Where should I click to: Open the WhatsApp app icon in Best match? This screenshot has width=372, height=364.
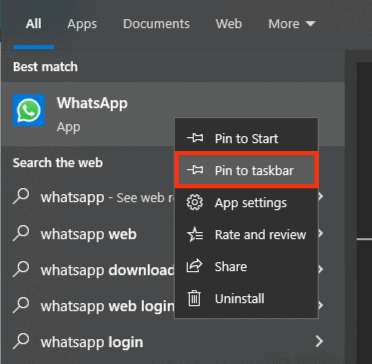[29, 110]
